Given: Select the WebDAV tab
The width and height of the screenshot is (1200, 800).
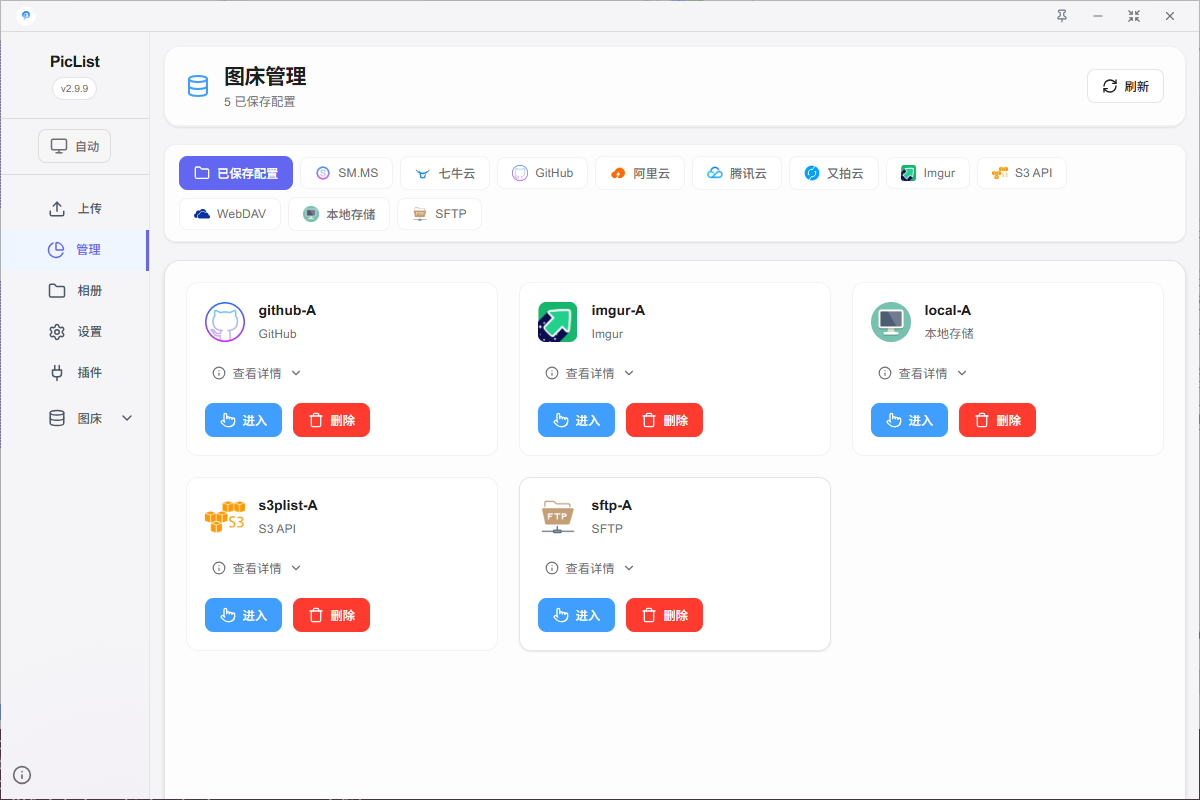Looking at the screenshot, I should pyautogui.click(x=230, y=214).
